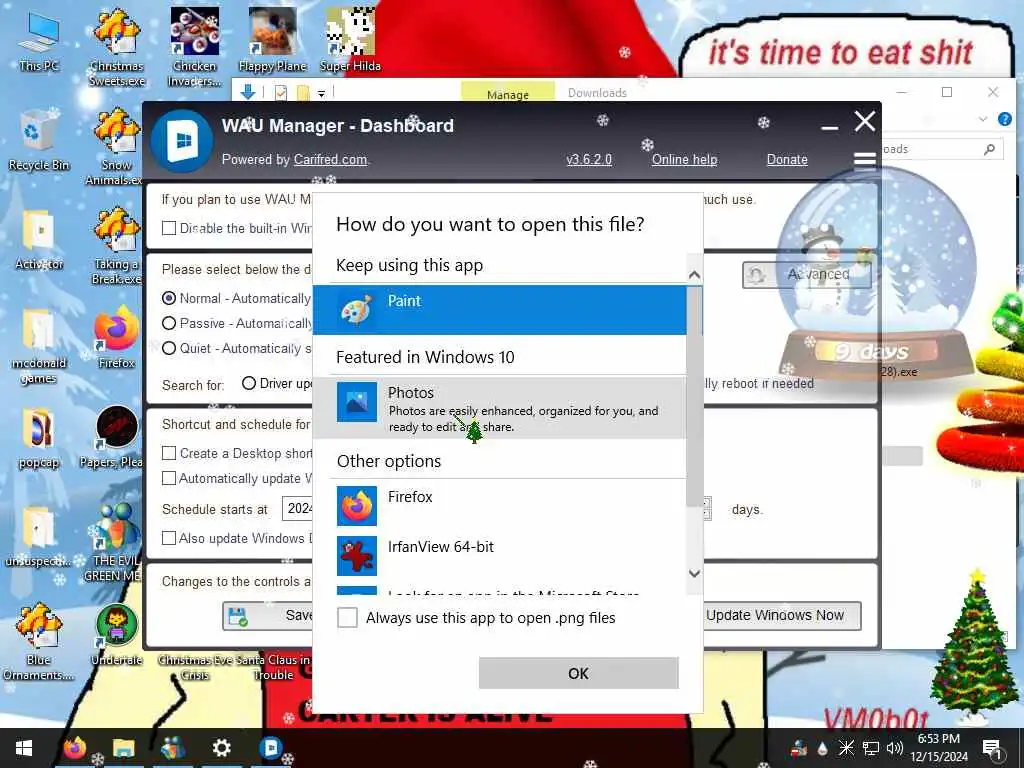Open mcdonald games folder
The image size is (1024, 768).
coord(39,346)
